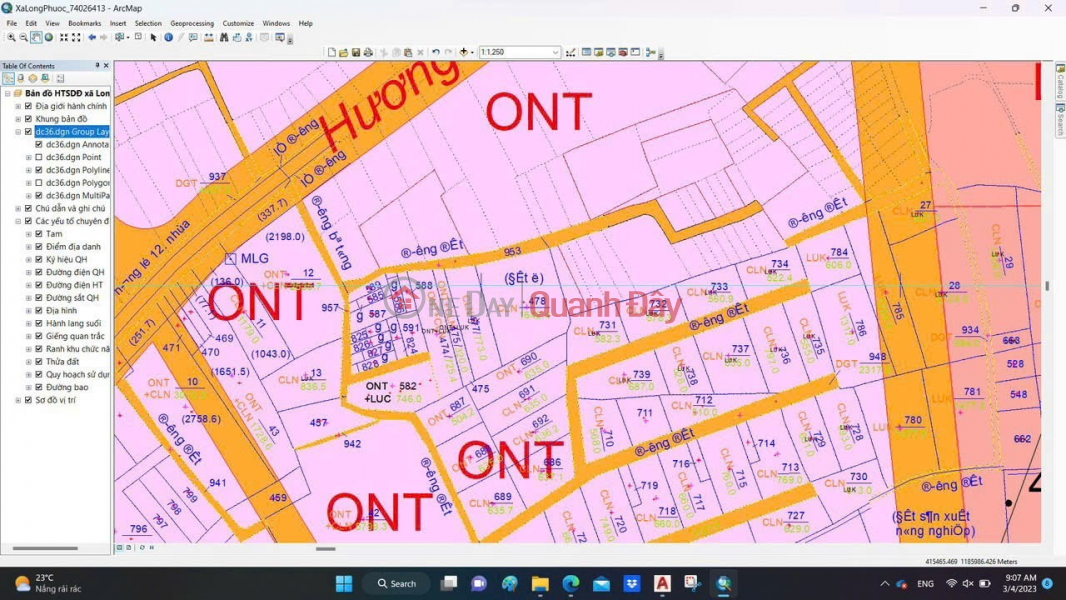Image resolution: width=1066 pixels, height=600 pixels.
Task: Click the Add Data button icon
Action: 464,52
